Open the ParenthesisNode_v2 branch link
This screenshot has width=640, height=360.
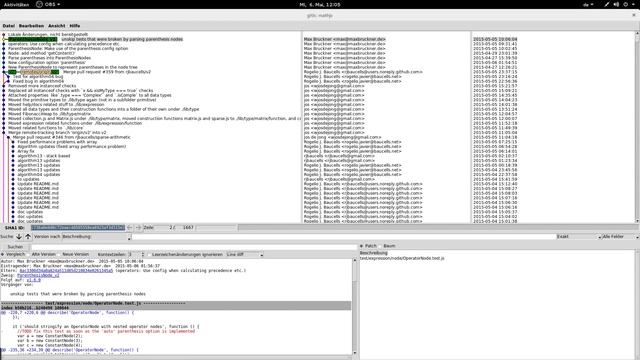tap(38, 275)
